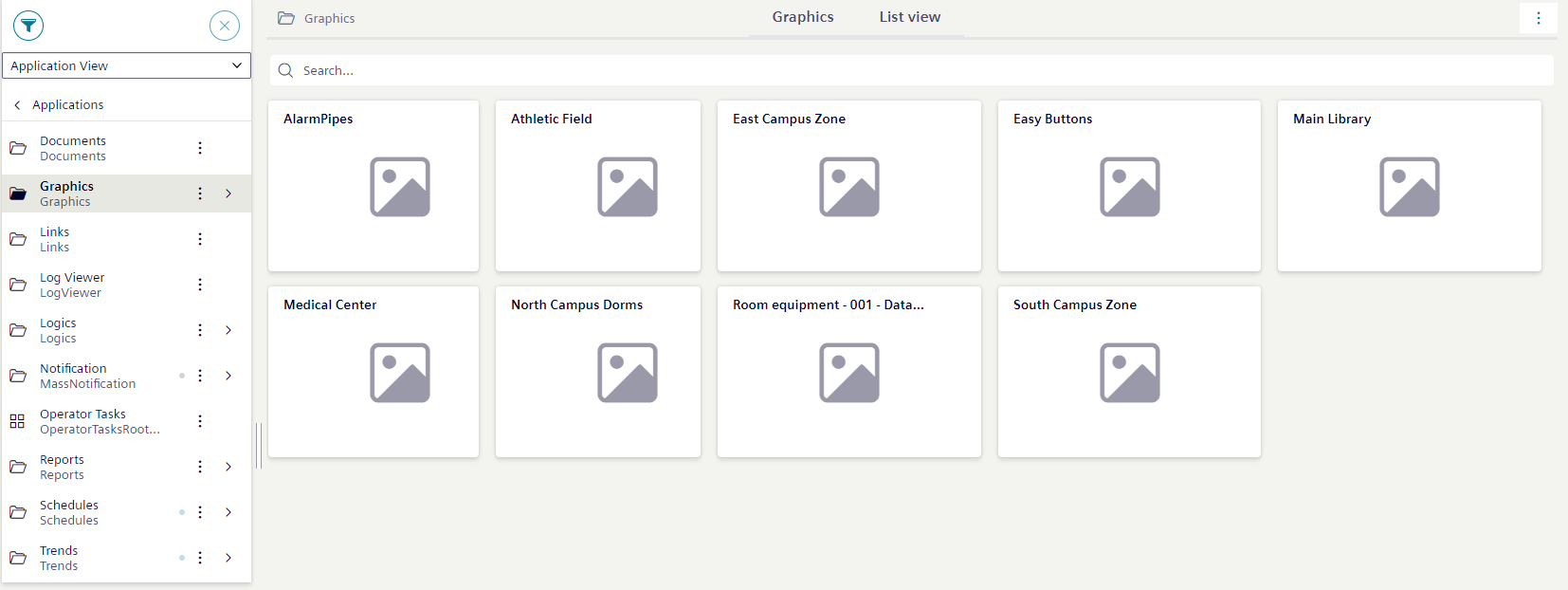
Task: Open the Application View dropdown
Action: click(126, 65)
